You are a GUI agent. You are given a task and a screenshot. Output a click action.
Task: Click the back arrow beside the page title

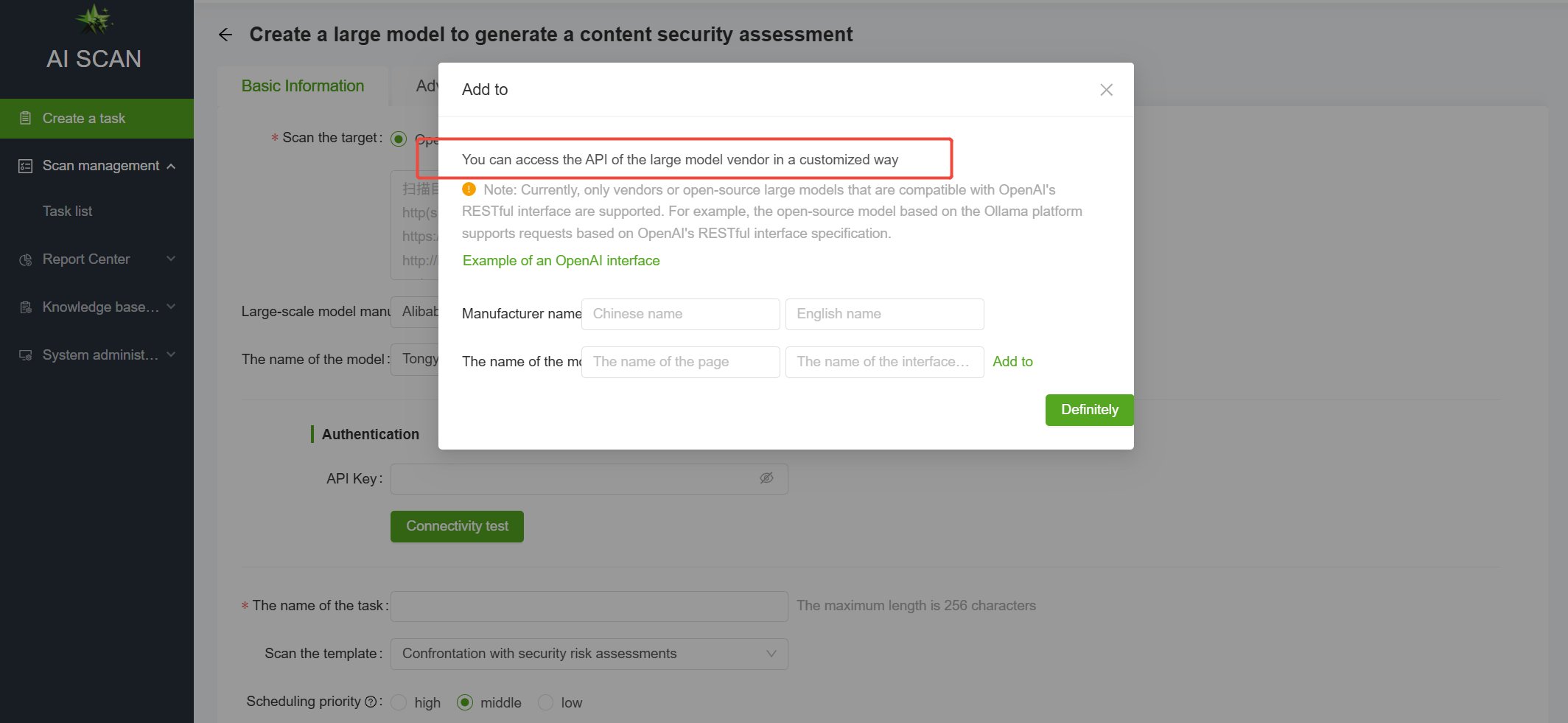click(225, 35)
